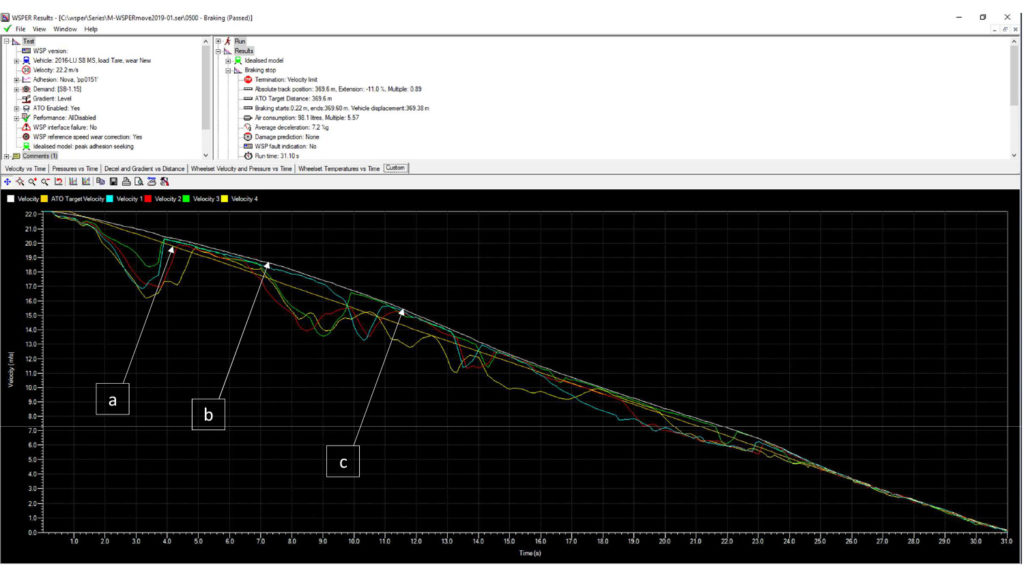Switch to Velocity vs Time tab
The image size is (1024, 577).
25,168
